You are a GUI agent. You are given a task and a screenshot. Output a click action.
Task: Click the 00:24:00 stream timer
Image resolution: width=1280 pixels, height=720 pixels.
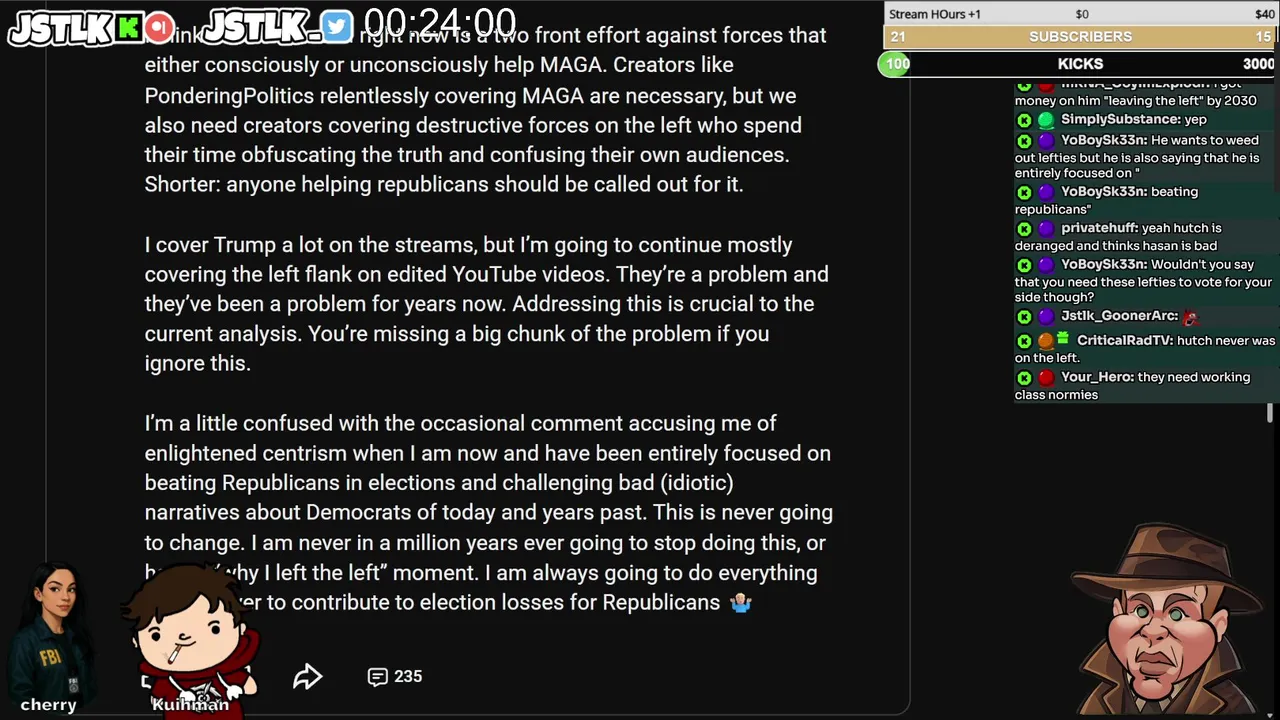point(440,22)
